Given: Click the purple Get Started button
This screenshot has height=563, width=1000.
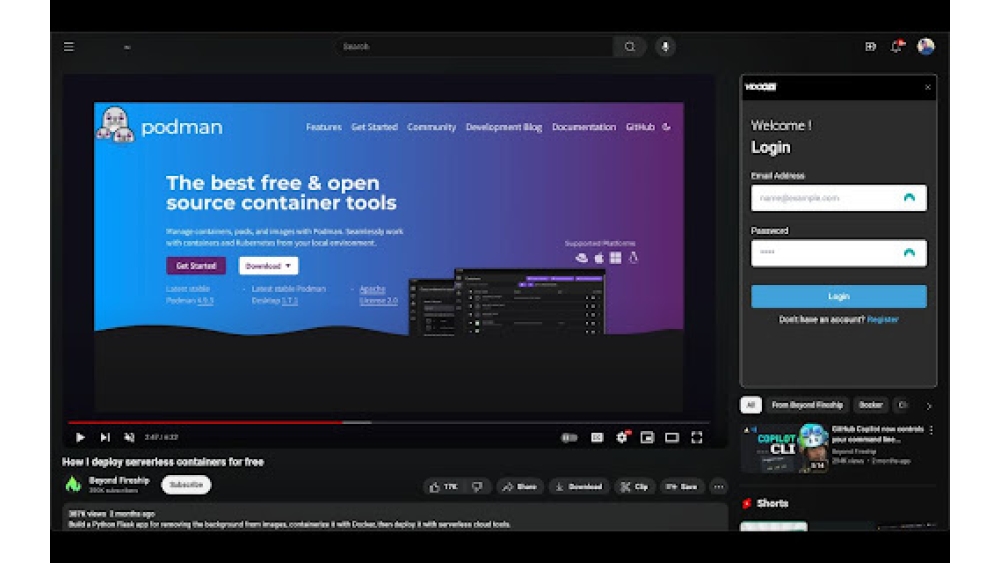Looking at the screenshot, I should pos(196,266).
